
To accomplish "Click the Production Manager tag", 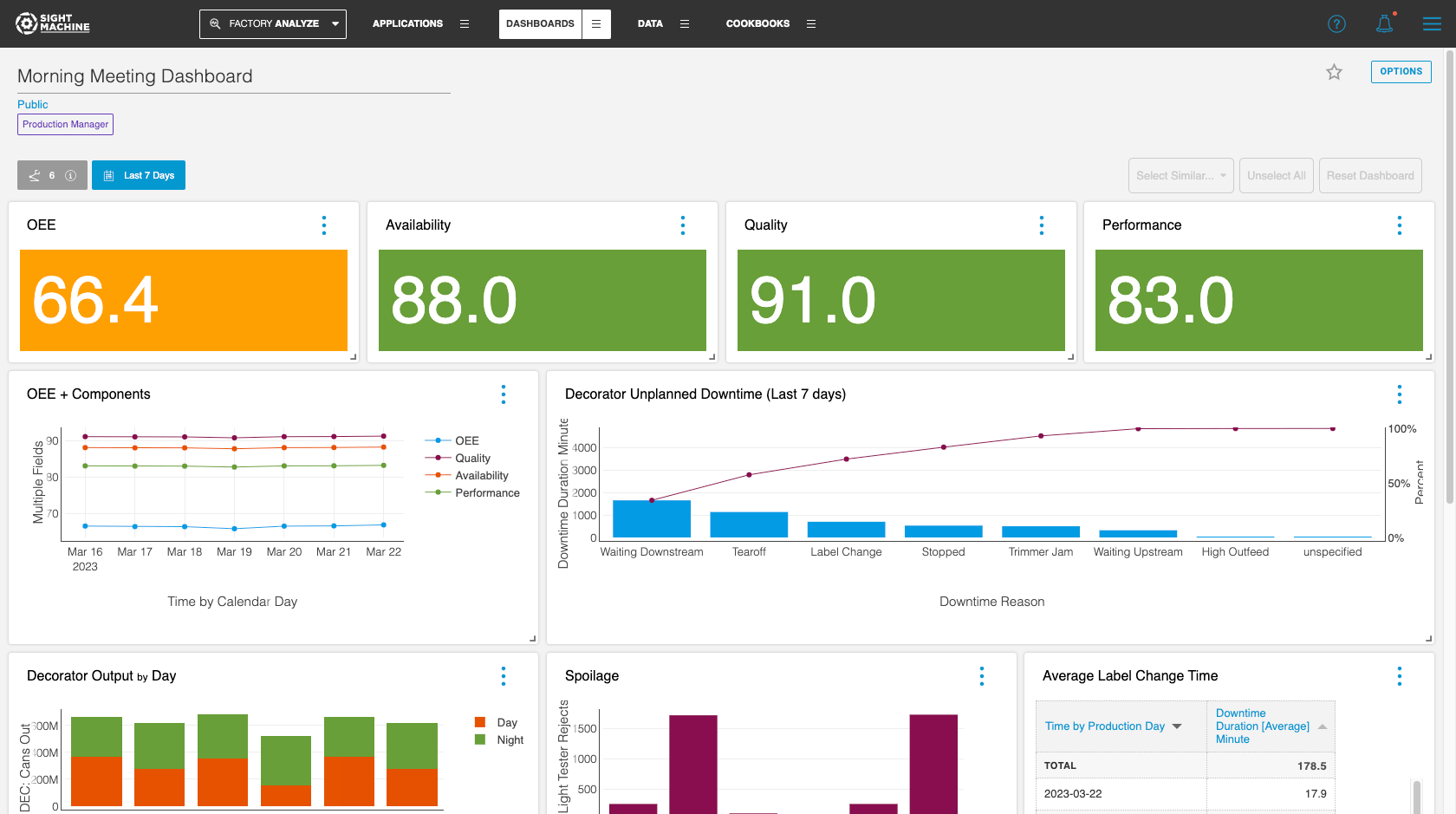I will 65,125.
